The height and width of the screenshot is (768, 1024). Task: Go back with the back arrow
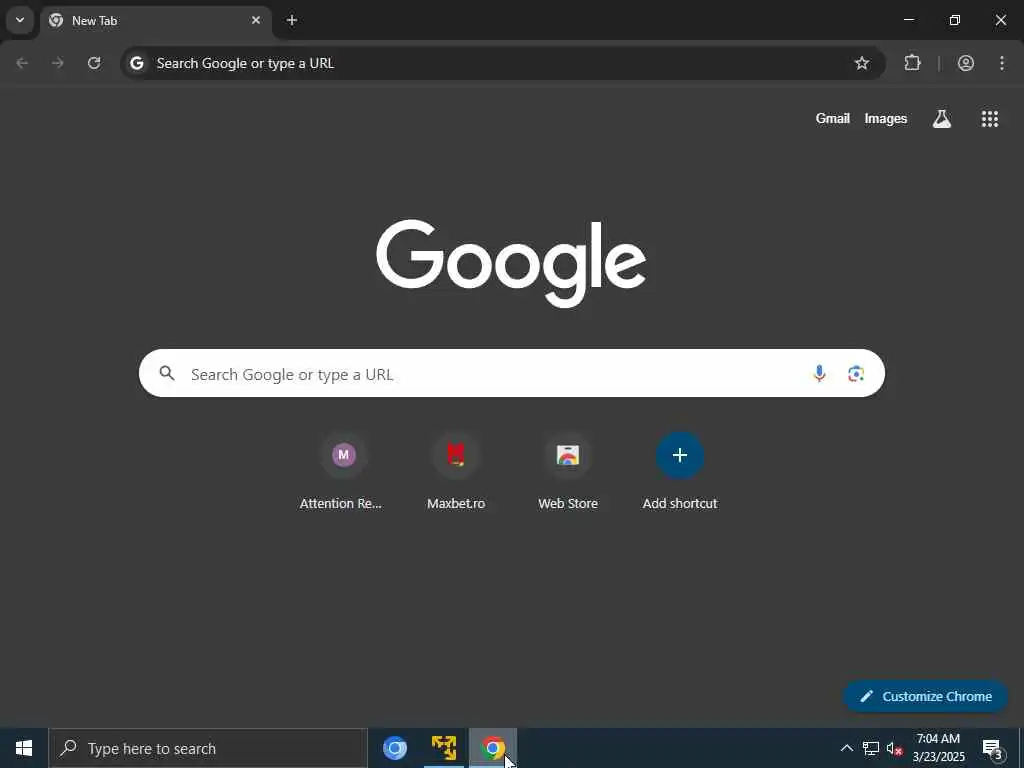(x=22, y=63)
